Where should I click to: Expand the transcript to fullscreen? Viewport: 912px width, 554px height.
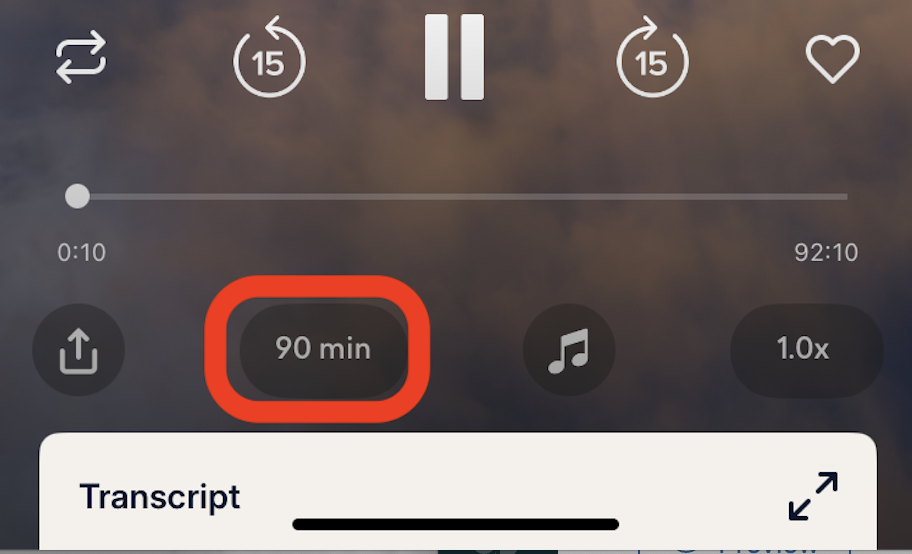[x=813, y=496]
